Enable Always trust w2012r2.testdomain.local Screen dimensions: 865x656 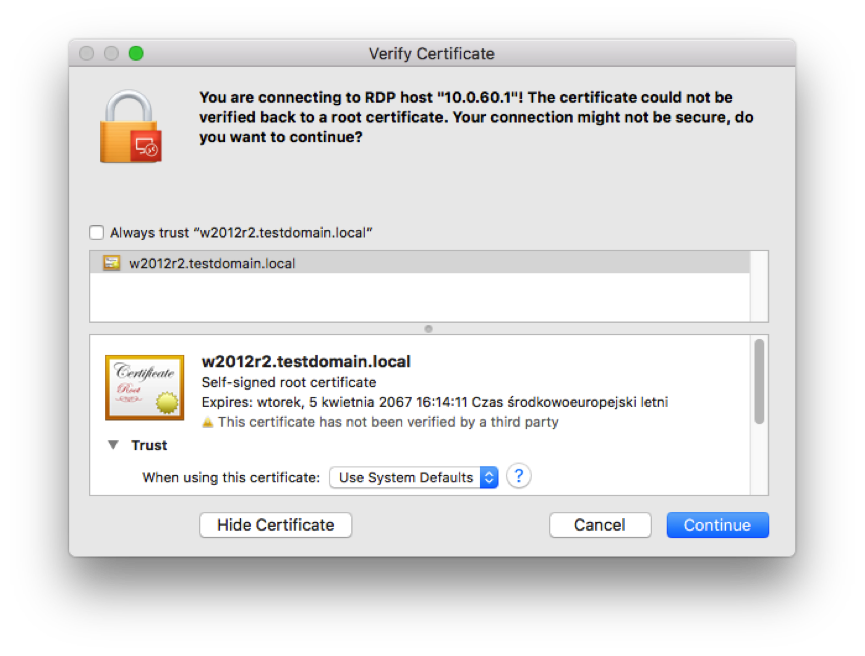tap(96, 232)
